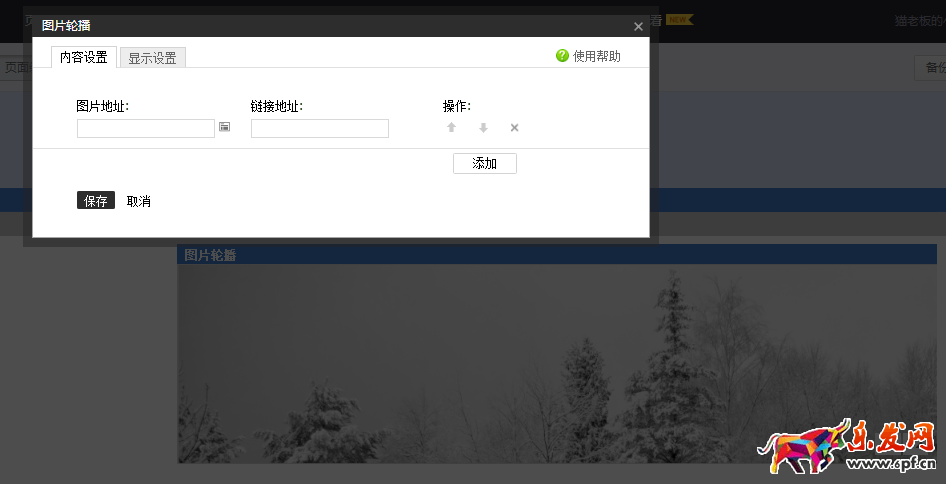Close the 图片轮播 dialog

pos(638,27)
